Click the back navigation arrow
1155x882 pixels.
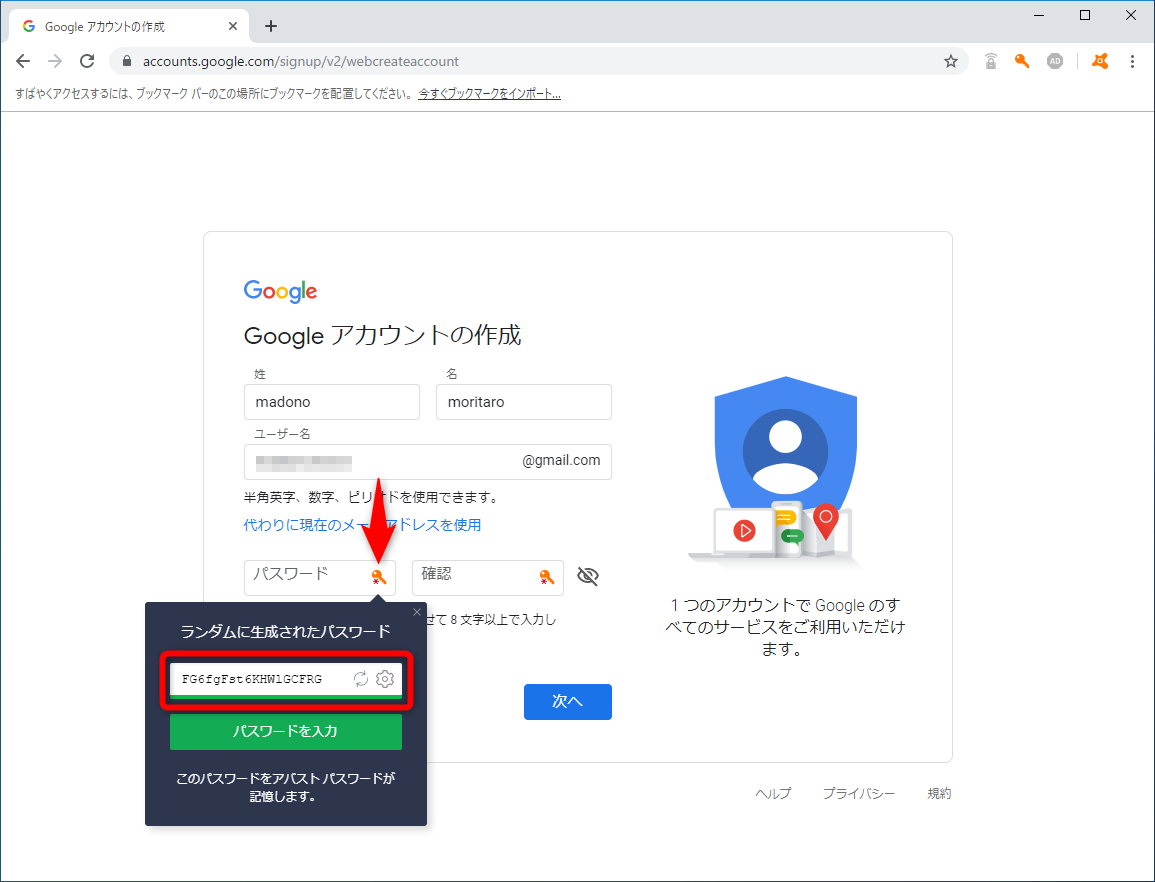[x=23, y=61]
